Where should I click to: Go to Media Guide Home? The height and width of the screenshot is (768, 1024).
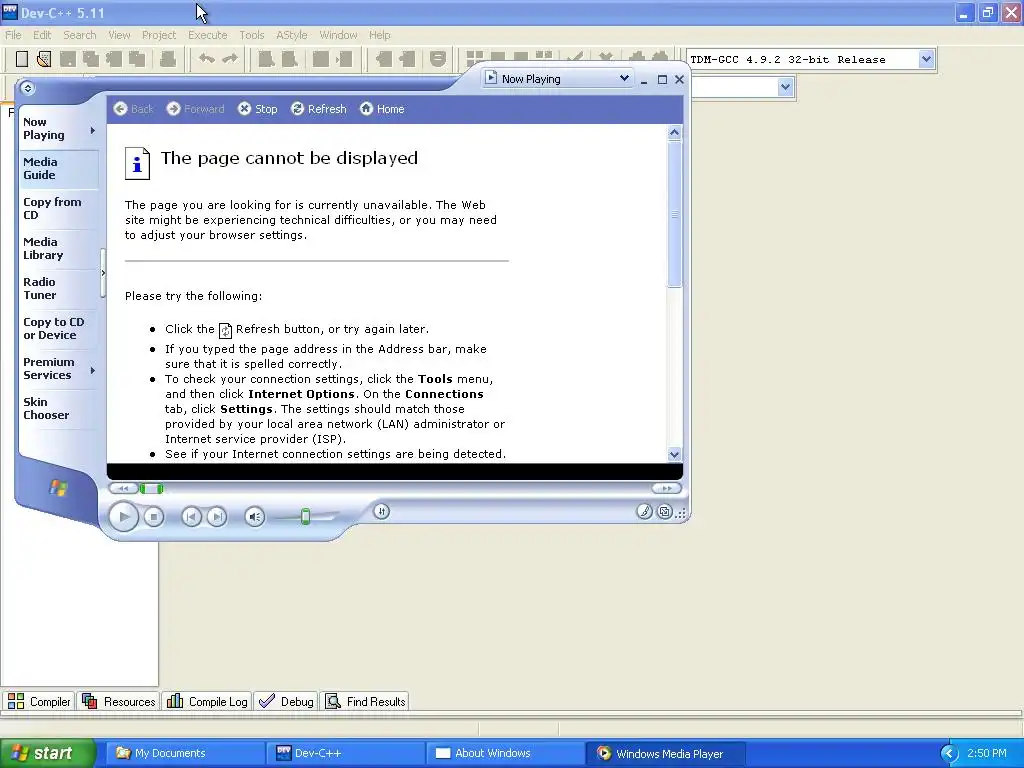(x=382, y=109)
